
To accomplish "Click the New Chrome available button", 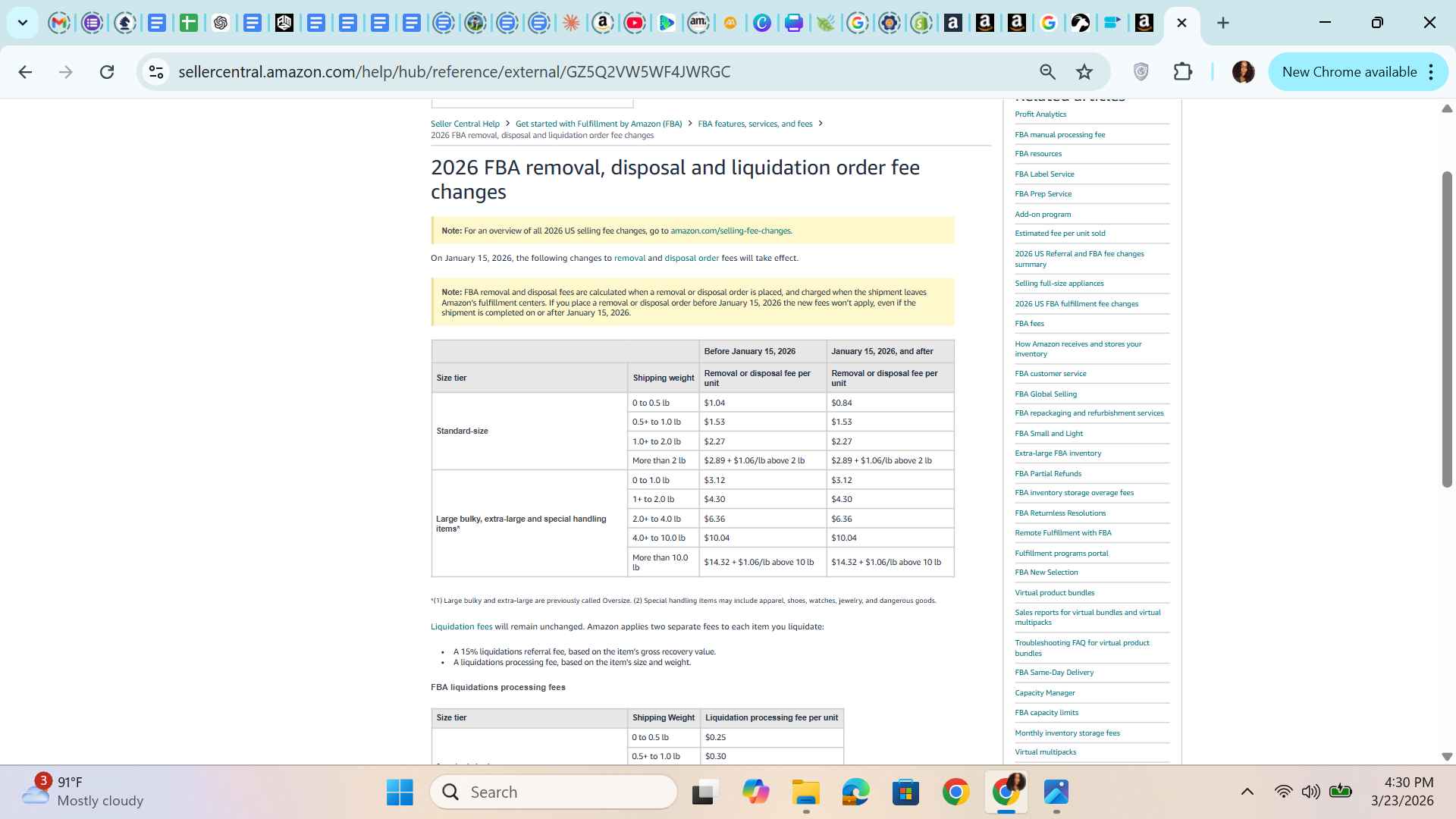I will tap(1349, 72).
